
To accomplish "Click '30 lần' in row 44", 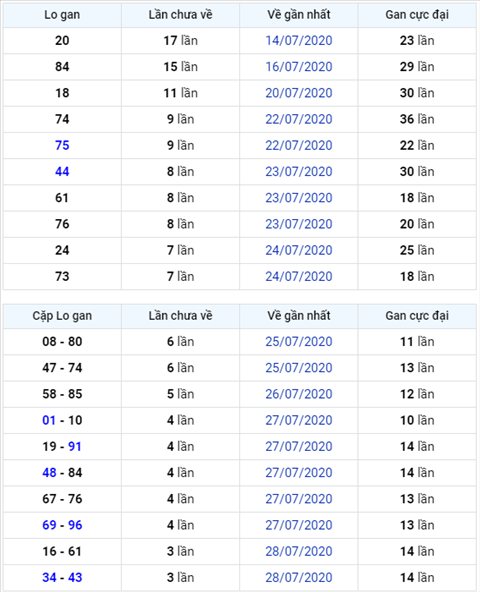I will [417, 171].
